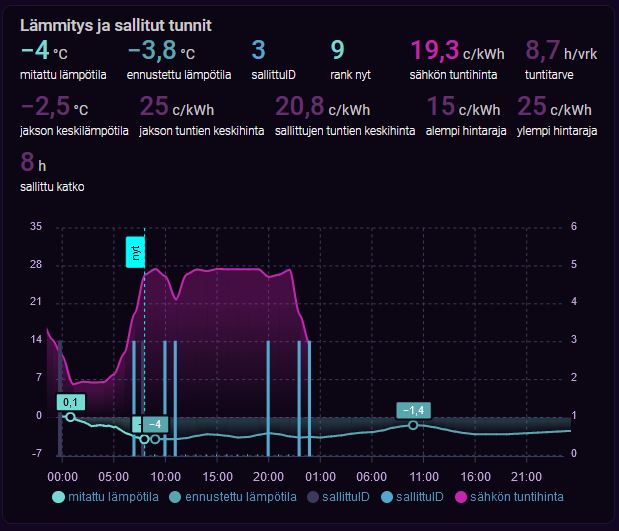Click the 28 left y-axis label
The image size is (619, 531).
36,265
